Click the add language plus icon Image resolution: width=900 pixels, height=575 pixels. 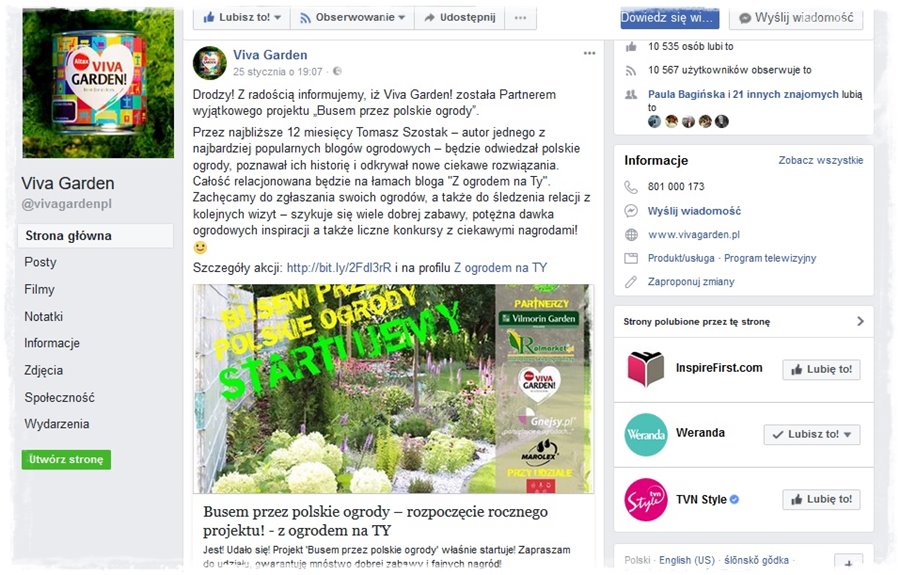[848, 561]
